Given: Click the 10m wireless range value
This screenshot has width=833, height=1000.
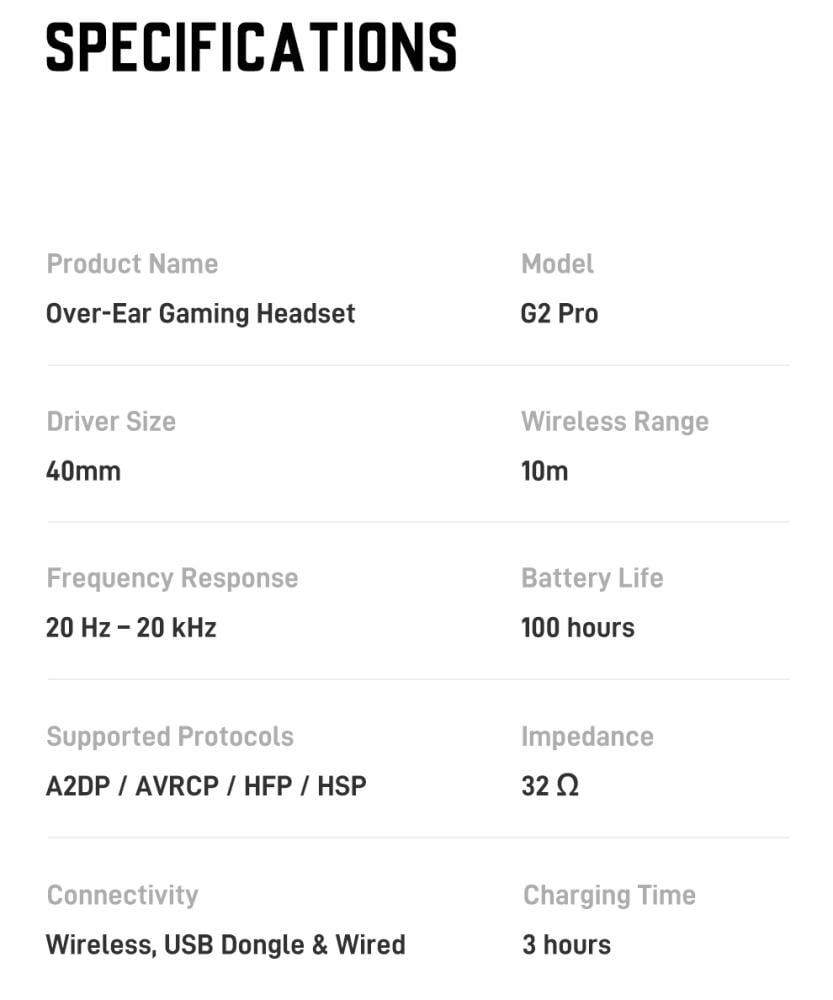Looking at the screenshot, I should click(544, 471).
